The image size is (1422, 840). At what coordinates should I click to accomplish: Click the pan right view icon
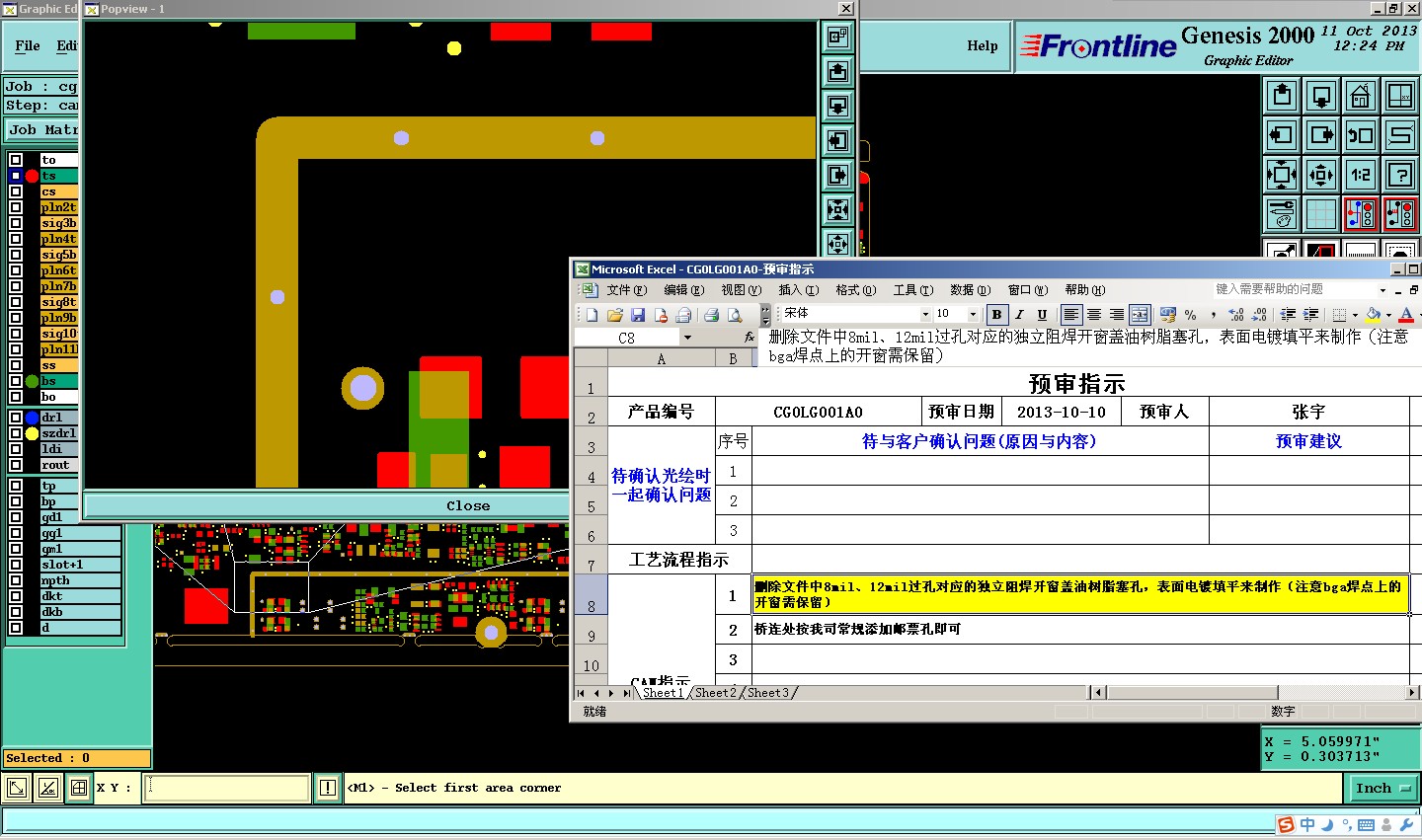point(1321,135)
